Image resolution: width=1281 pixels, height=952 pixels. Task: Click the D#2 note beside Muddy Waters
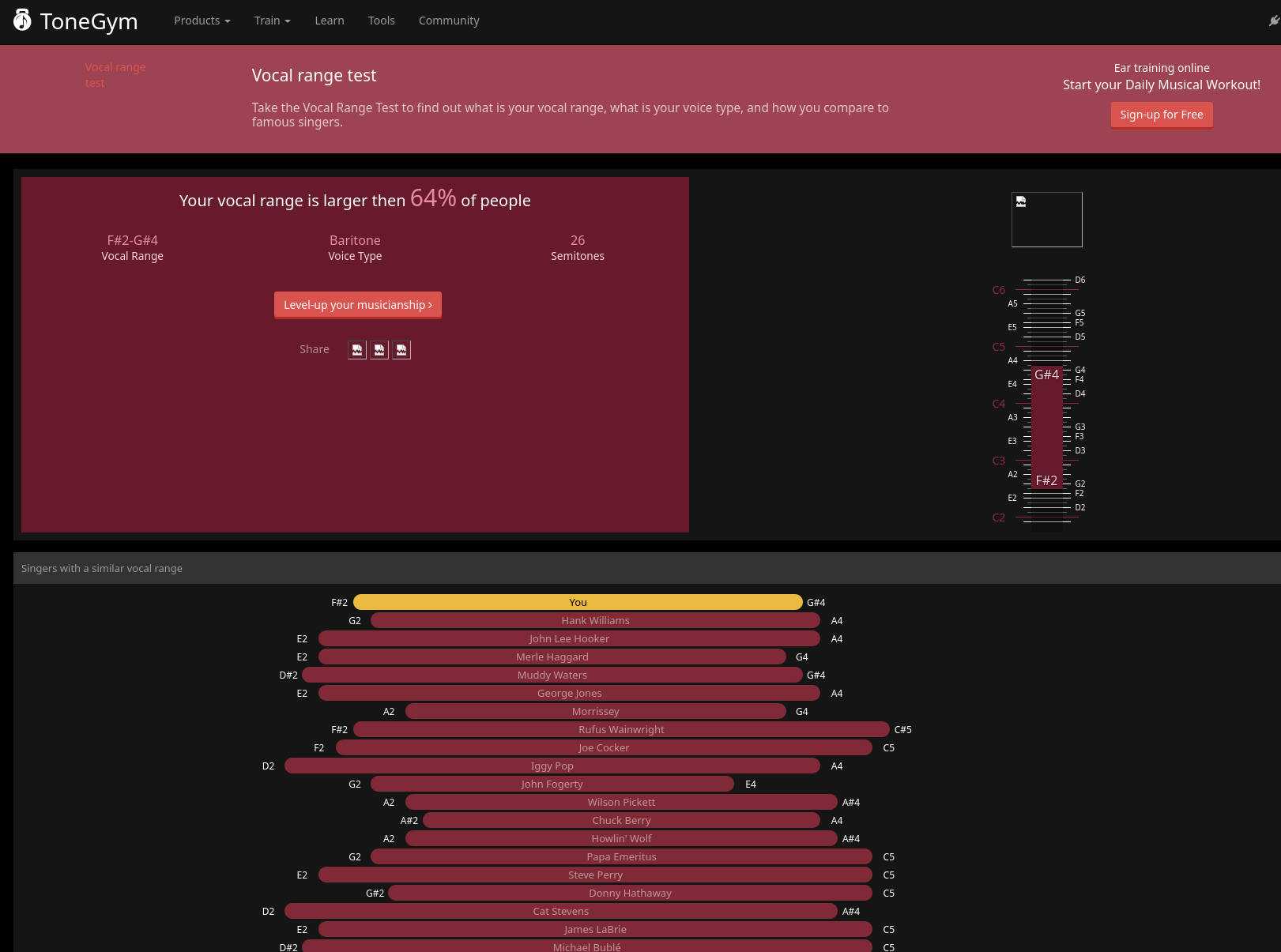(288, 675)
